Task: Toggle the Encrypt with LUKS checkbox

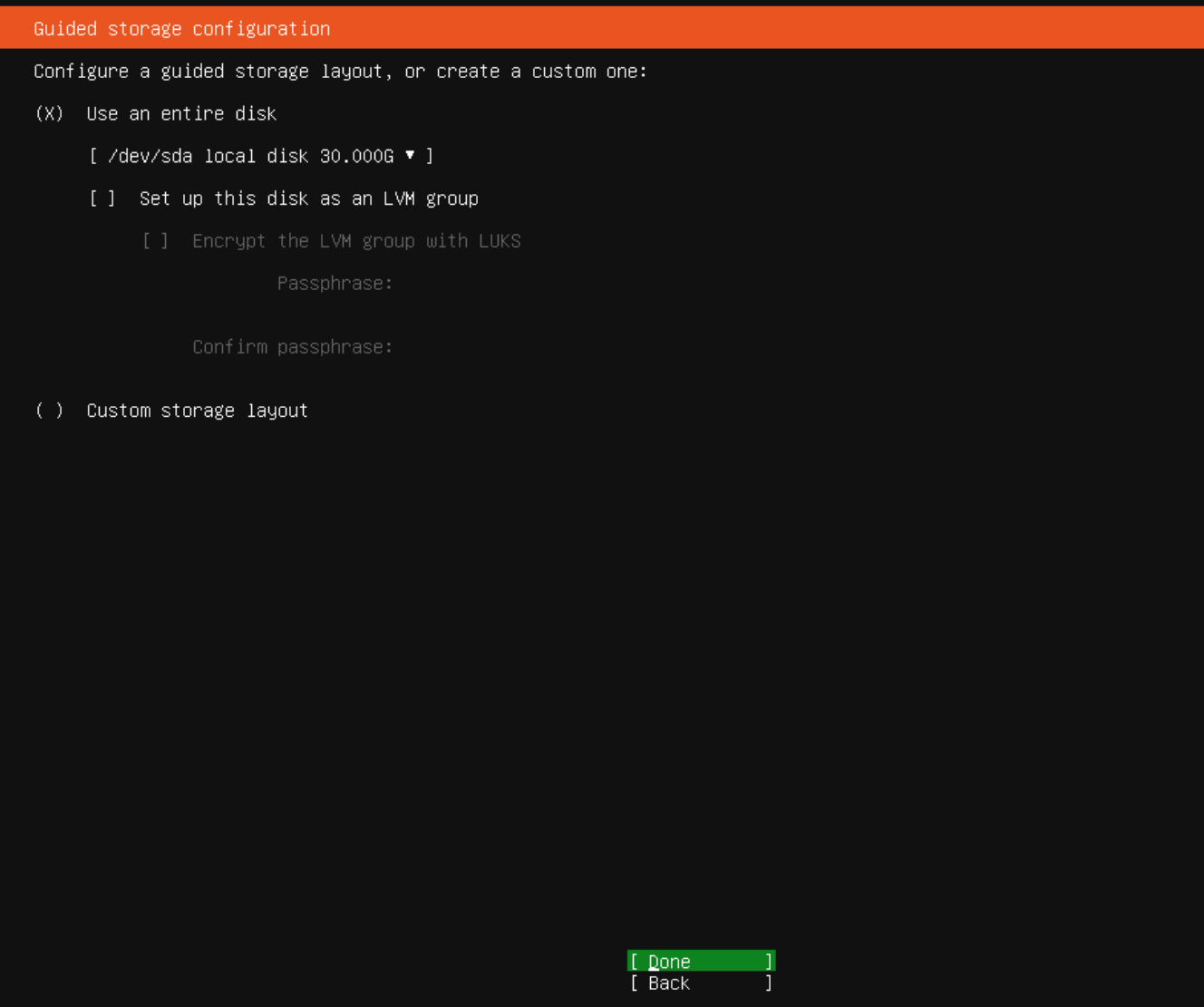Action: pos(155,241)
